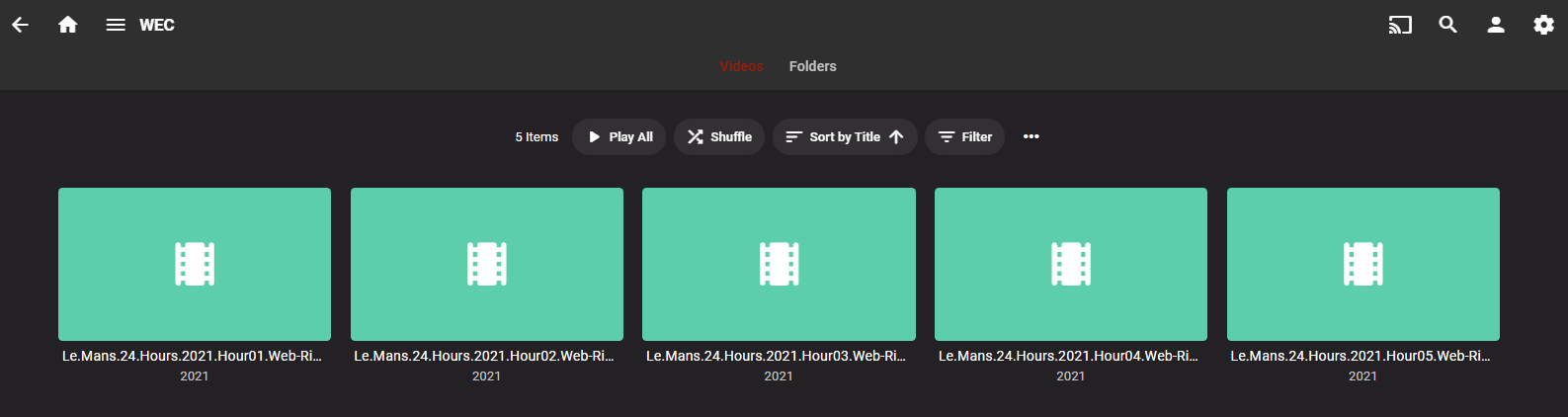This screenshot has height=417, width=1568.
Task: Open the Filter options
Action: tap(964, 136)
